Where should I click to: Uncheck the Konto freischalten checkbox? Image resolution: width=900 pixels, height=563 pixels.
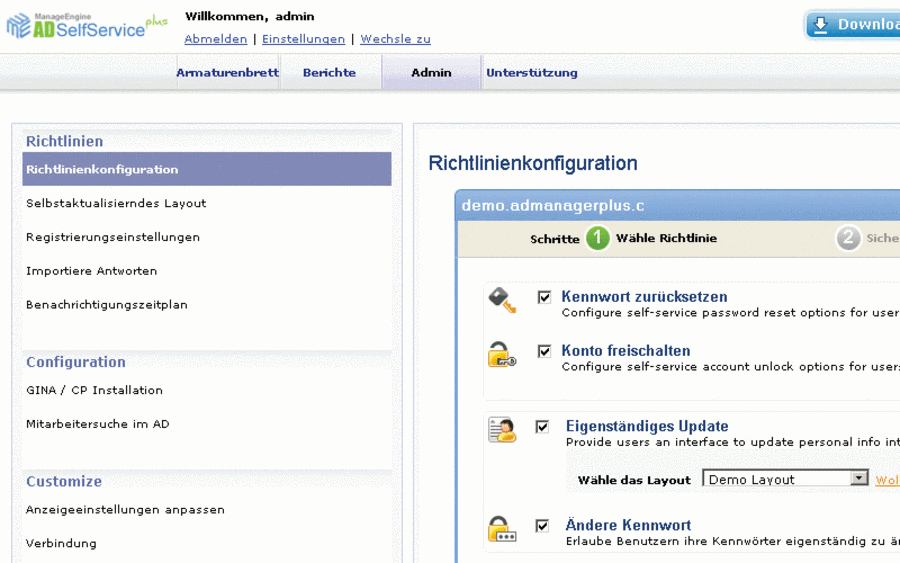[x=544, y=351]
